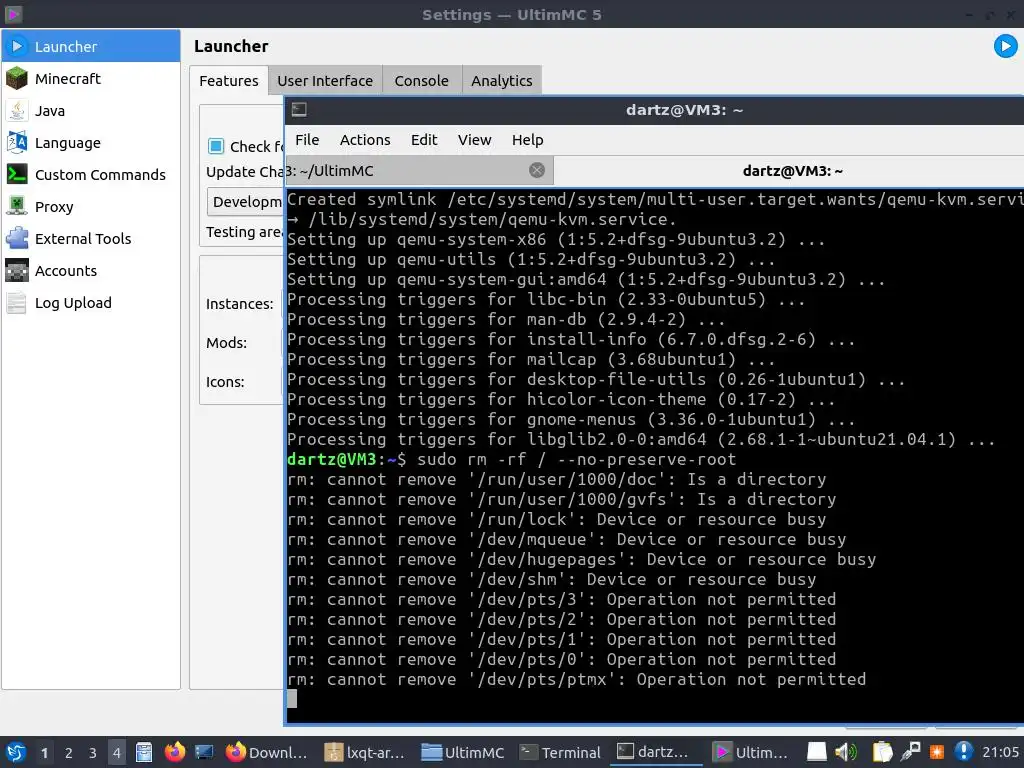Open the terminal File menu
The width and height of the screenshot is (1024, 768).
point(307,140)
